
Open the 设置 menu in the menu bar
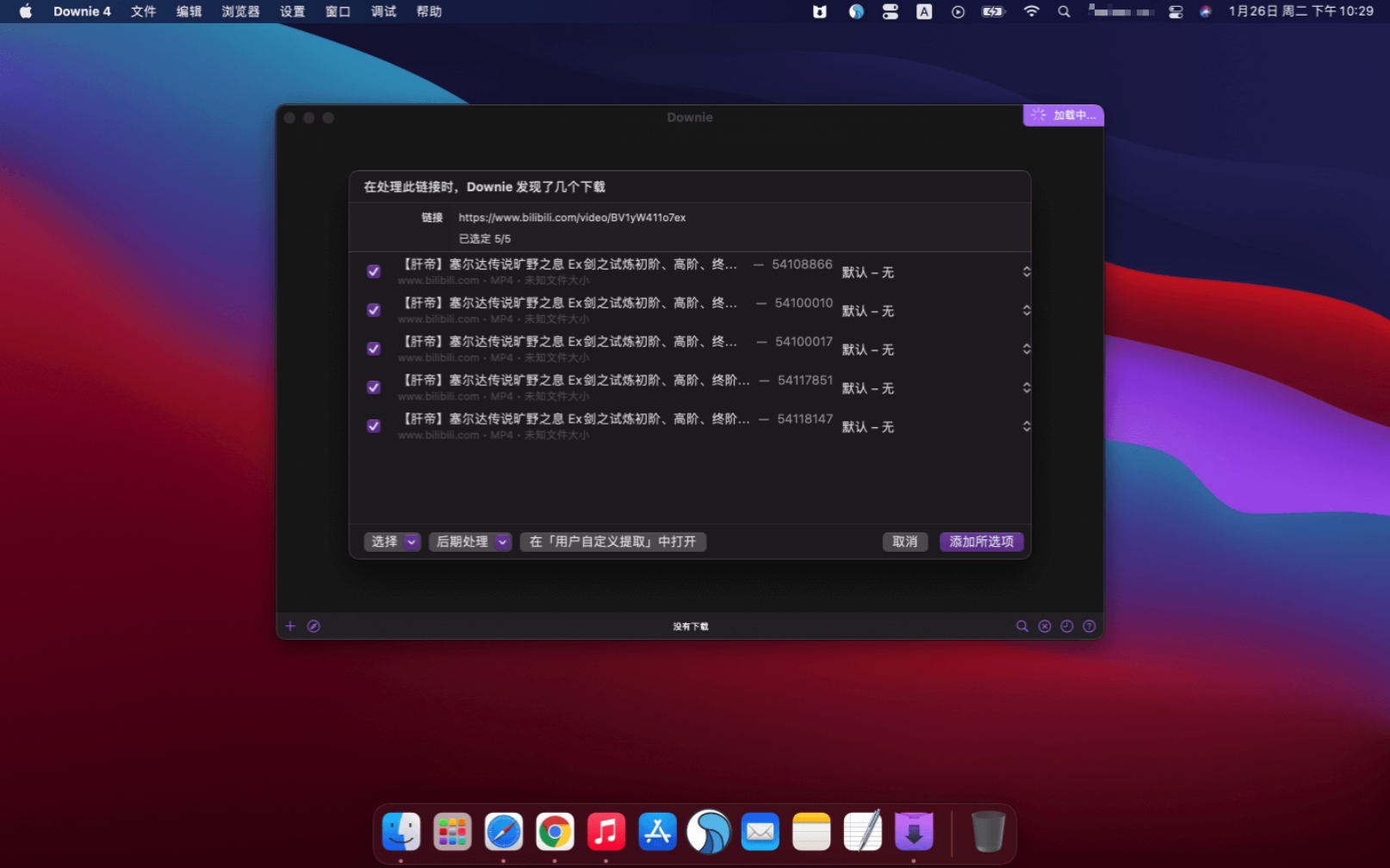292,12
